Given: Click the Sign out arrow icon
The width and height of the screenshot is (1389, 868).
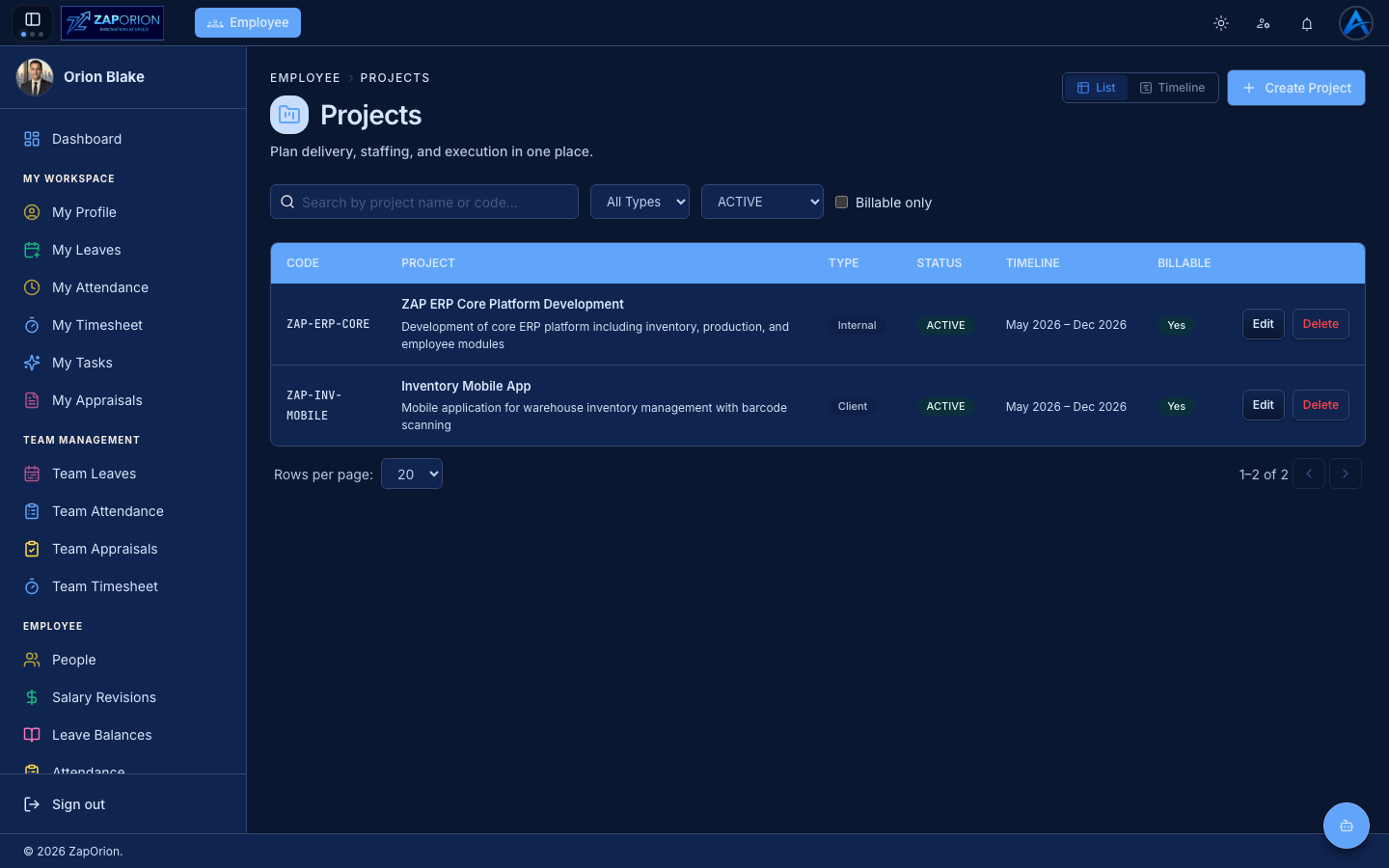Looking at the screenshot, I should click(32, 804).
